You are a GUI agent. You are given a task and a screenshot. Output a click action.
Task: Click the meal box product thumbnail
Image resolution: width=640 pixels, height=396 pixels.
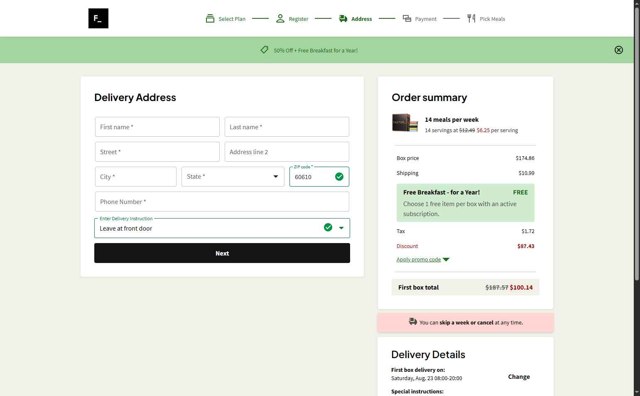coord(405,123)
